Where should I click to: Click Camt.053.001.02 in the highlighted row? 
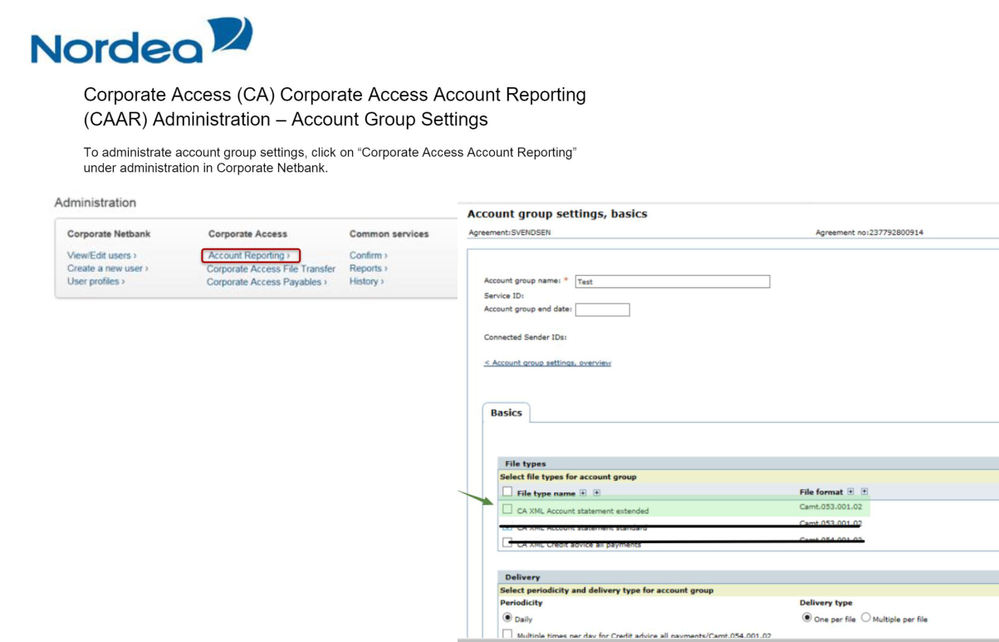pyautogui.click(x=830, y=507)
